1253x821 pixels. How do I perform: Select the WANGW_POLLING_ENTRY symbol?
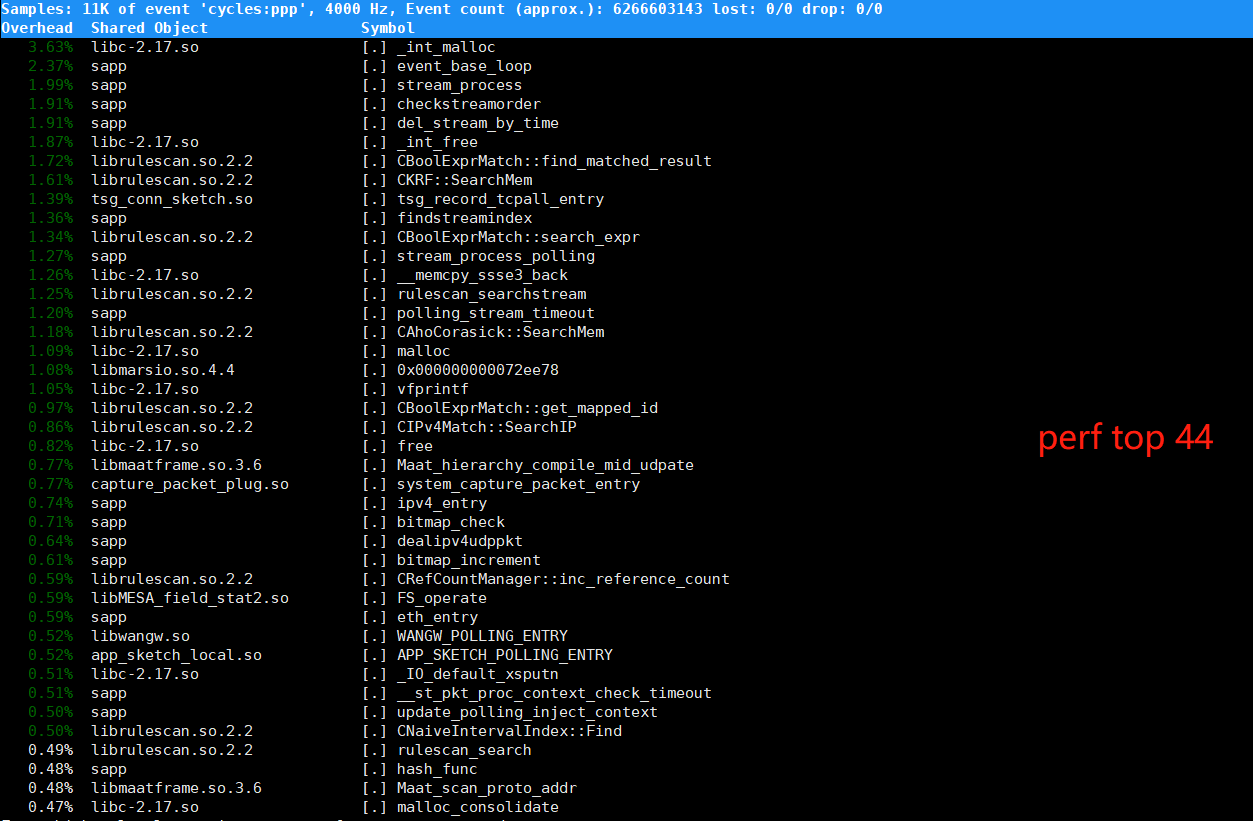tap(482, 636)
